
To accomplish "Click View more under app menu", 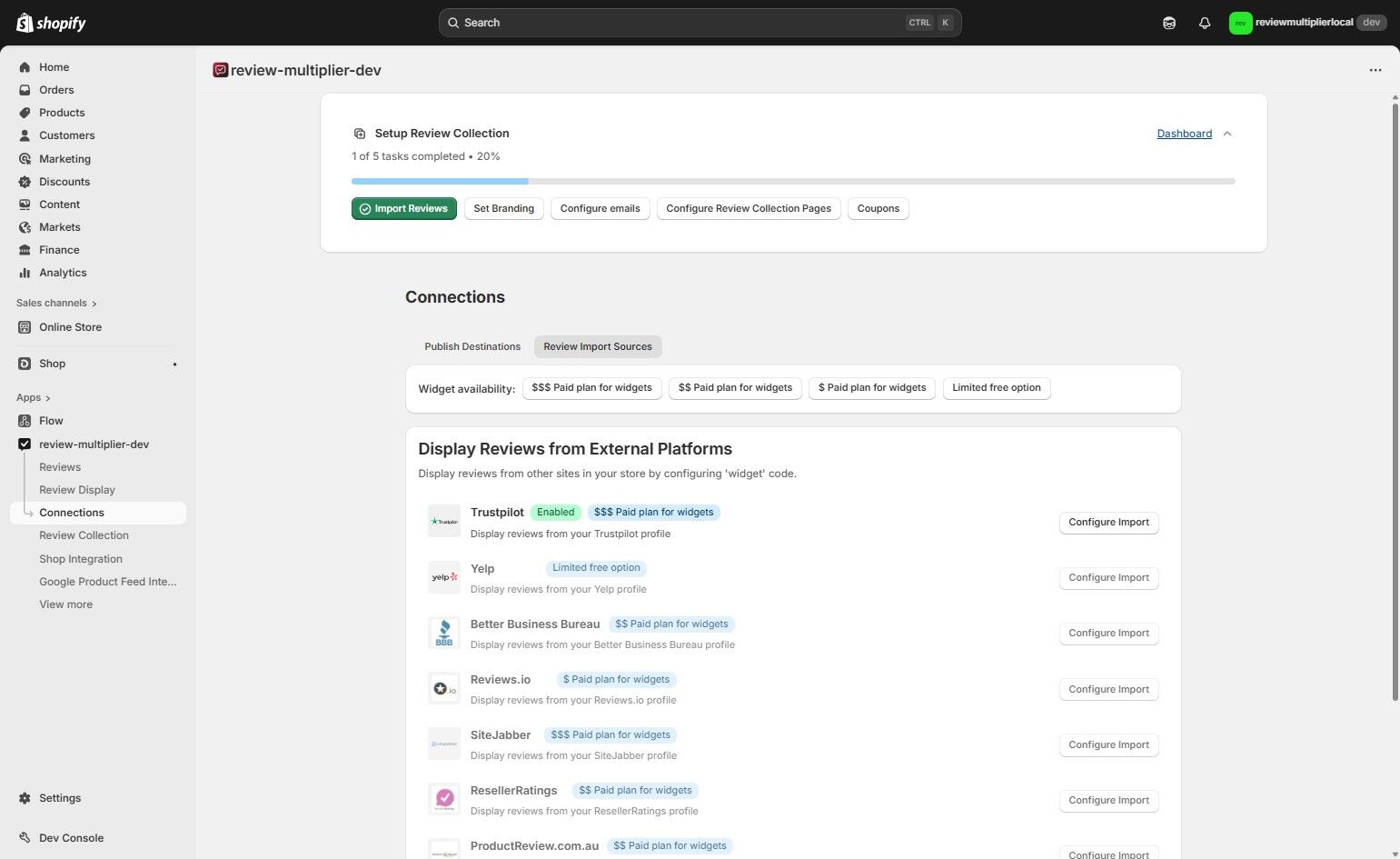I will 65,604.
